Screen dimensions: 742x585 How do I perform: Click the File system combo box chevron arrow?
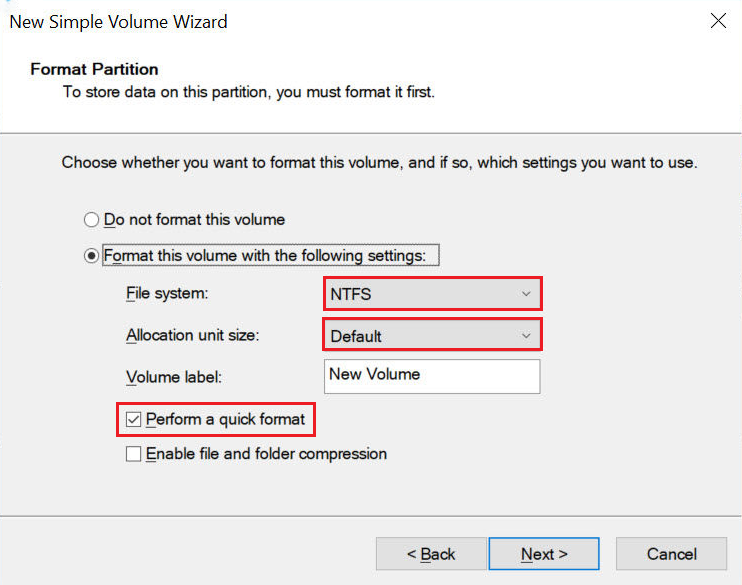click(x=527, y=294)
